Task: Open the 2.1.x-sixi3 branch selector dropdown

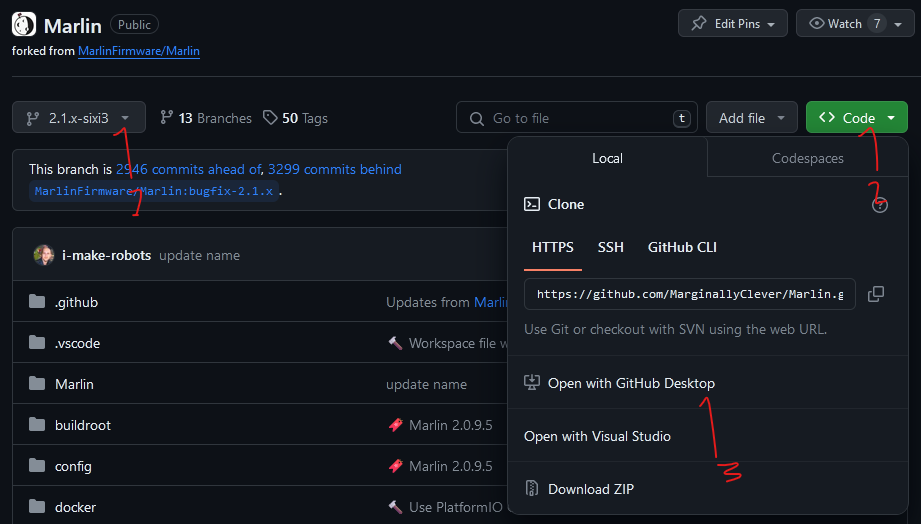Action: click(79, 118)
